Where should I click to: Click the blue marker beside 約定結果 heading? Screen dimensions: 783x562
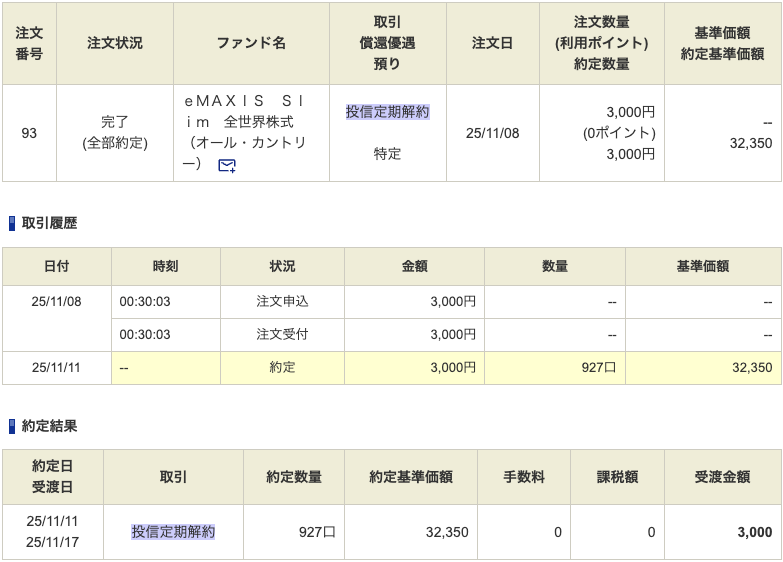click(12, 426)
